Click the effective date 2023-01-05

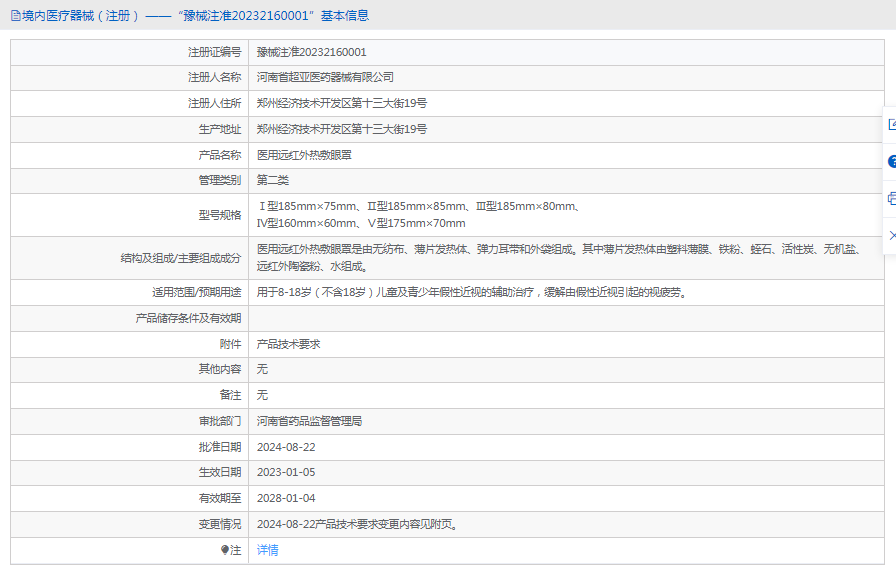286,472
